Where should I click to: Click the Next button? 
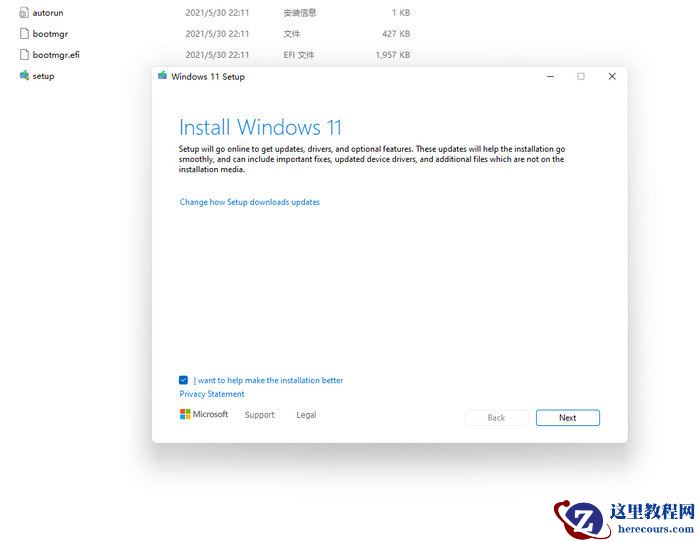click(x=567, y=417)
